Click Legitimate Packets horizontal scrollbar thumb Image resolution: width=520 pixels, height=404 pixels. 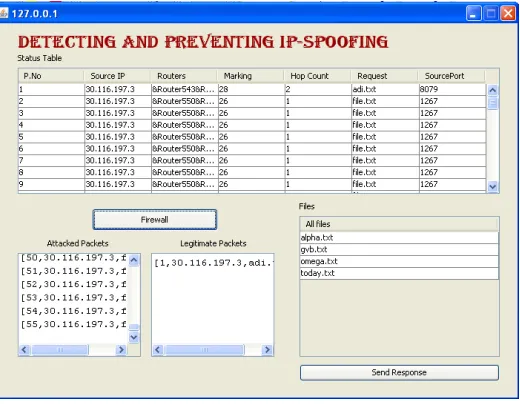pyautogui.click(x=205, y=350)
